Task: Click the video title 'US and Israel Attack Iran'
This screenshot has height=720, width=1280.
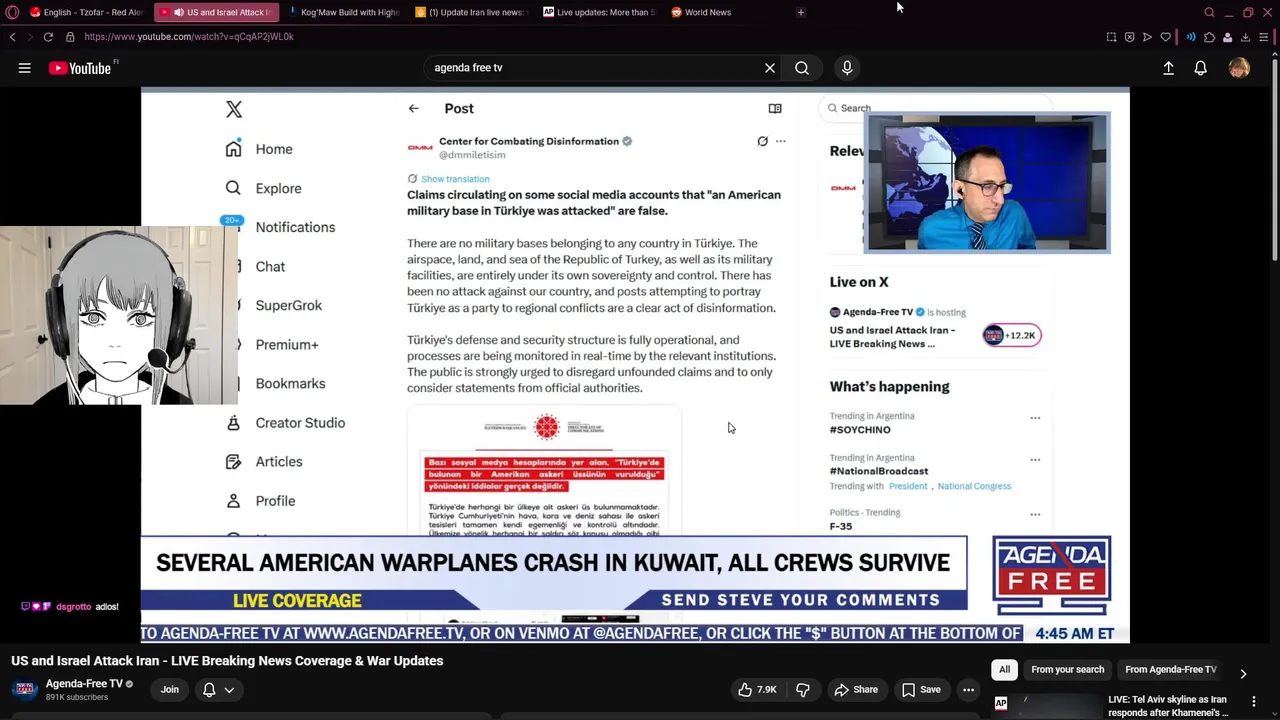Action: 227,661
